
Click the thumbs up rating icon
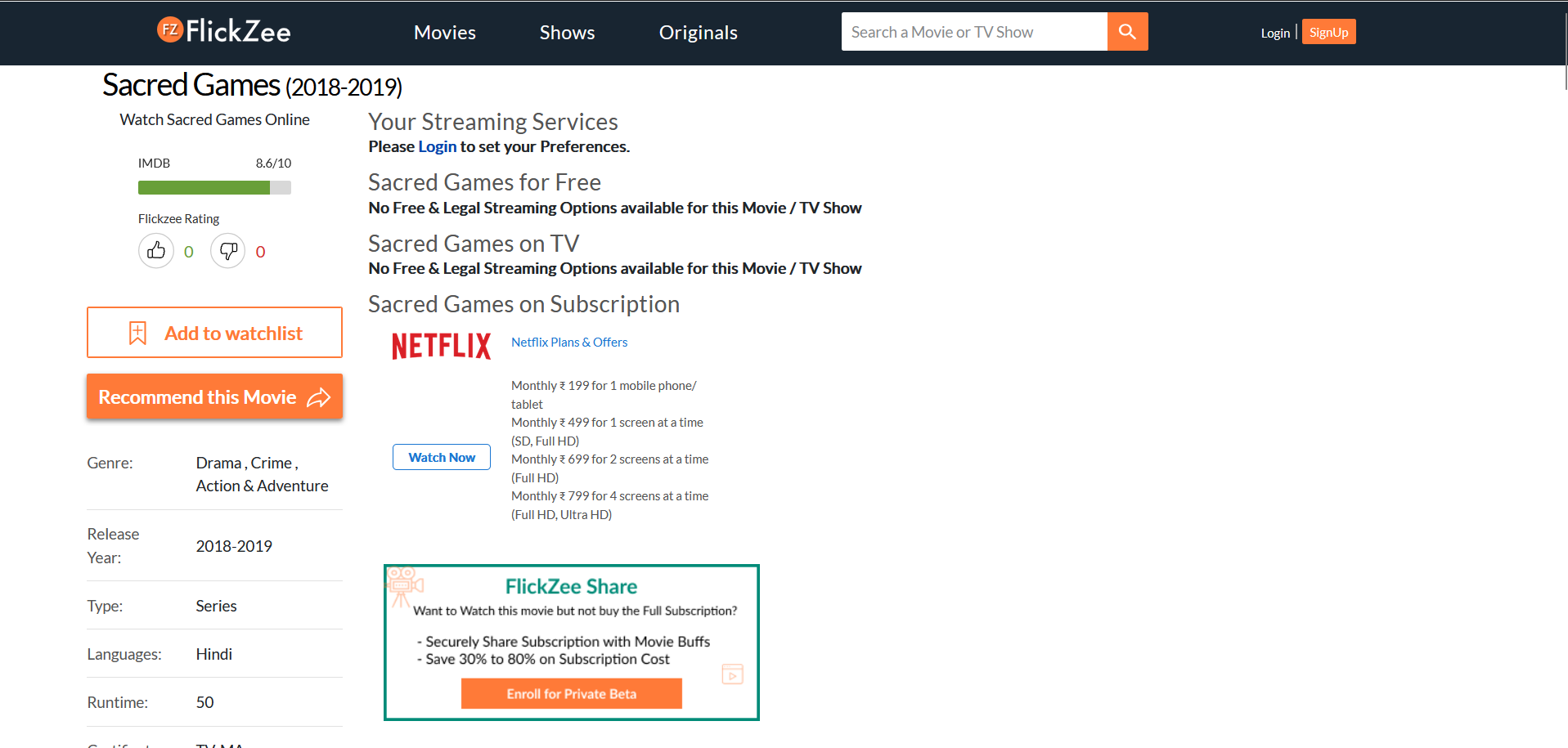pyautogui.click(x=156, y=251)
